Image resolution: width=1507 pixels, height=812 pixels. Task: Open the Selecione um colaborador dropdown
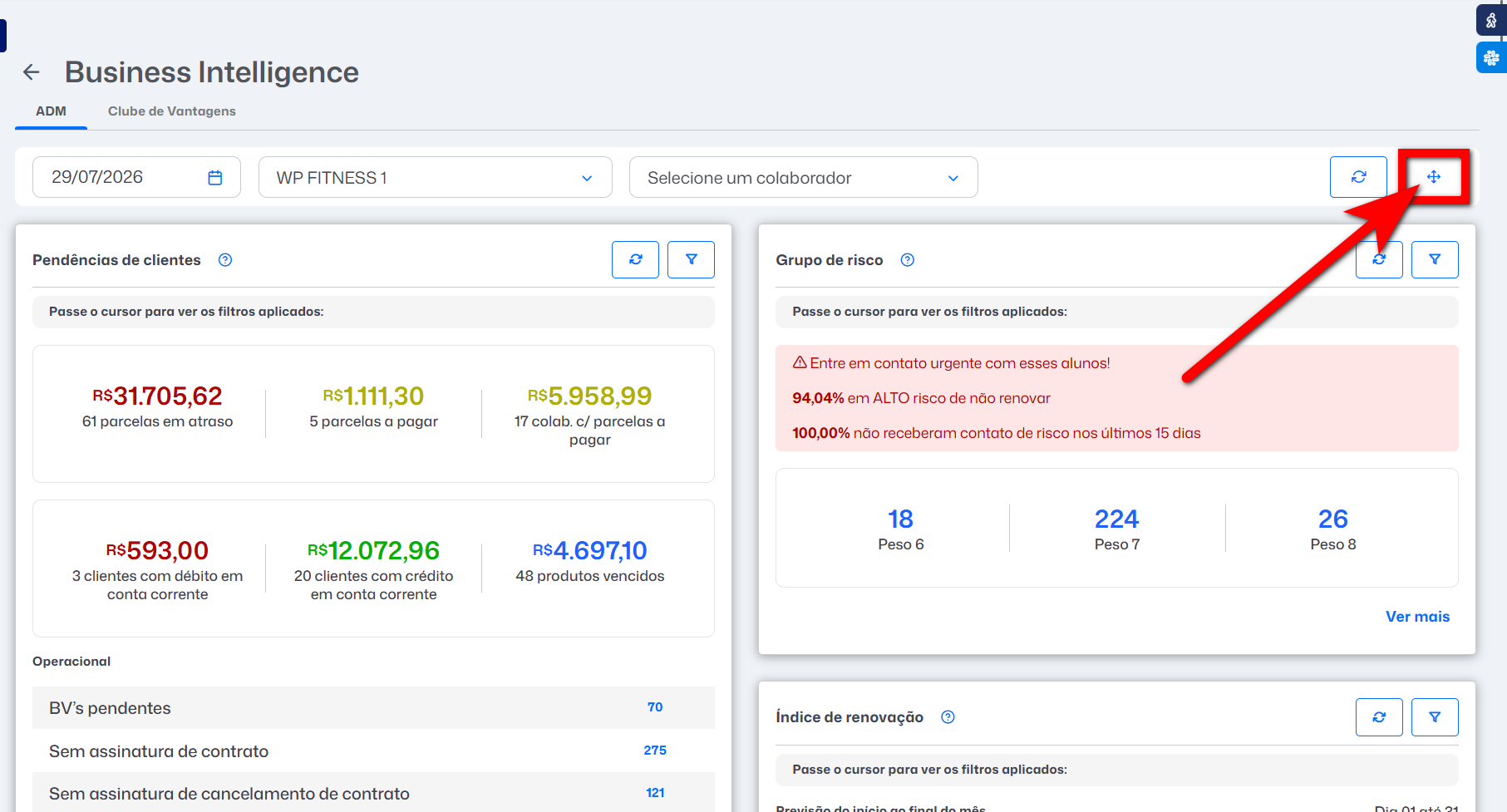tap(804, 177)
